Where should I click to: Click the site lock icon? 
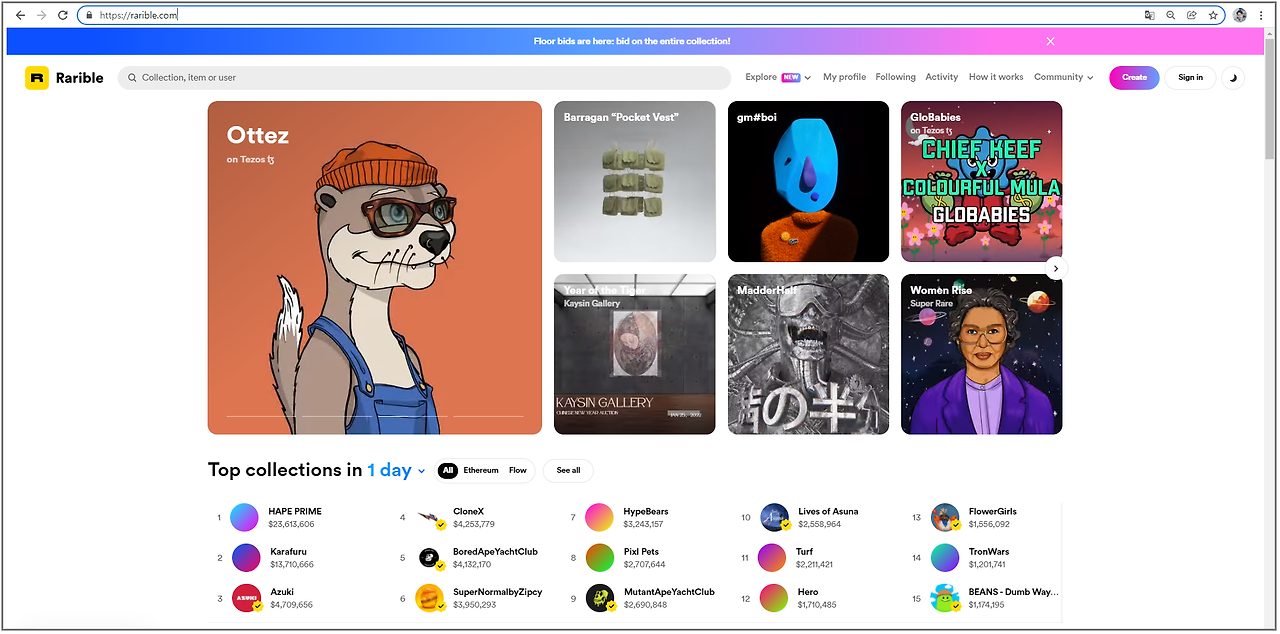coord(89,15)
